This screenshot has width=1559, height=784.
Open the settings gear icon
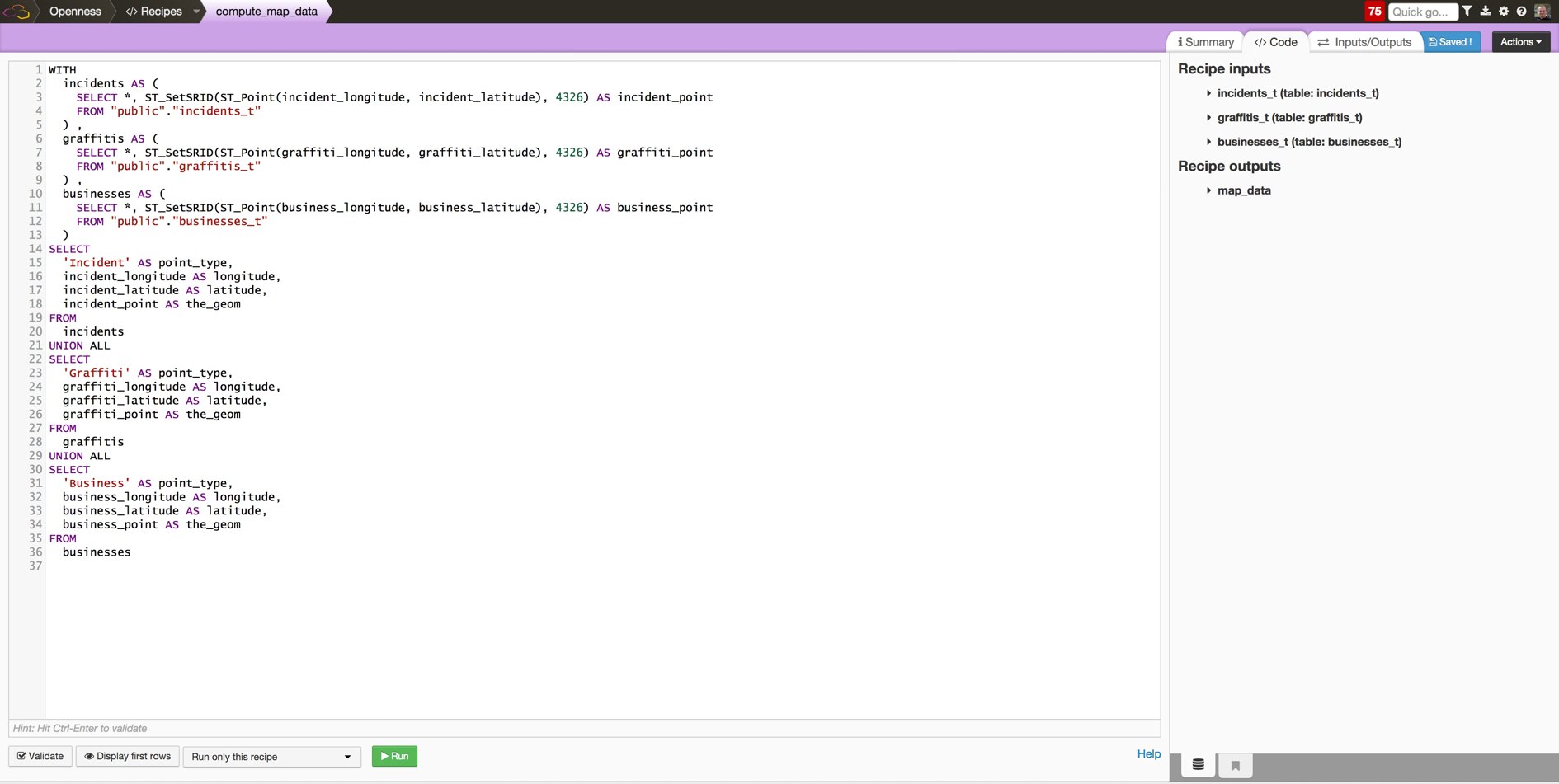1504,12
